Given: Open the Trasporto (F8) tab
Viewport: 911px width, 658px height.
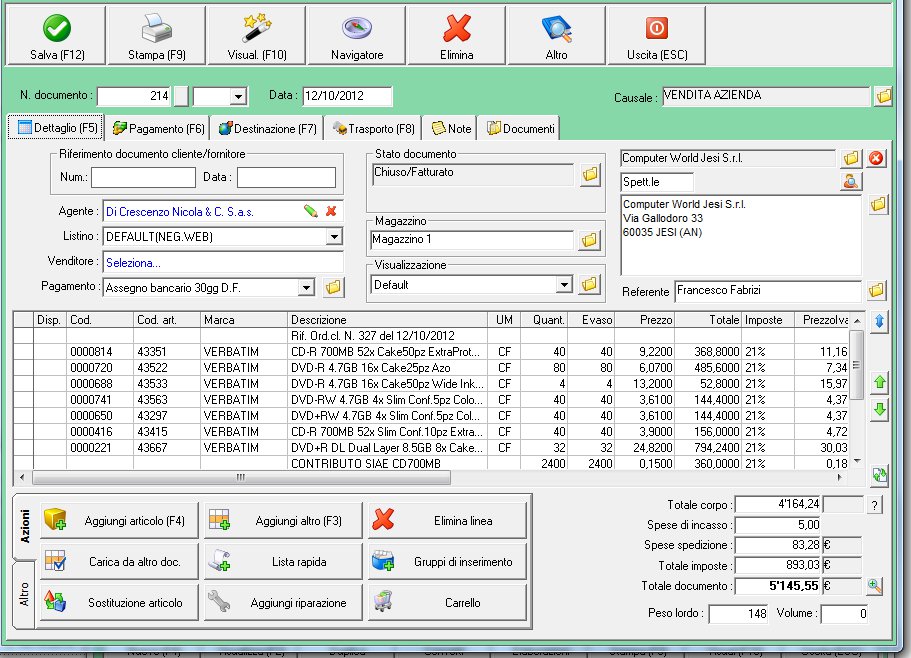Looking at the screenshot, I should (374, 128).
